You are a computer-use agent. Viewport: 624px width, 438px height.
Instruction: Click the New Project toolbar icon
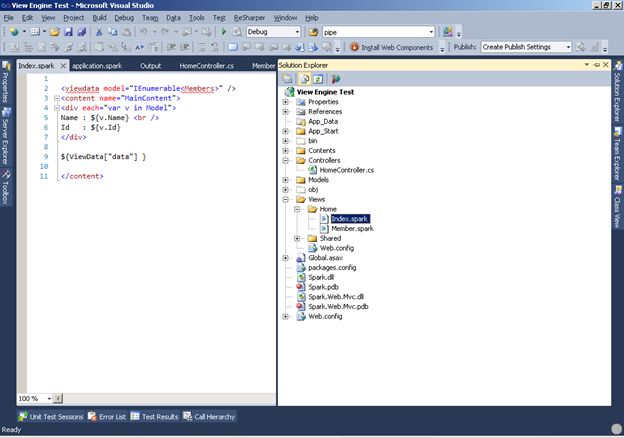14,32
